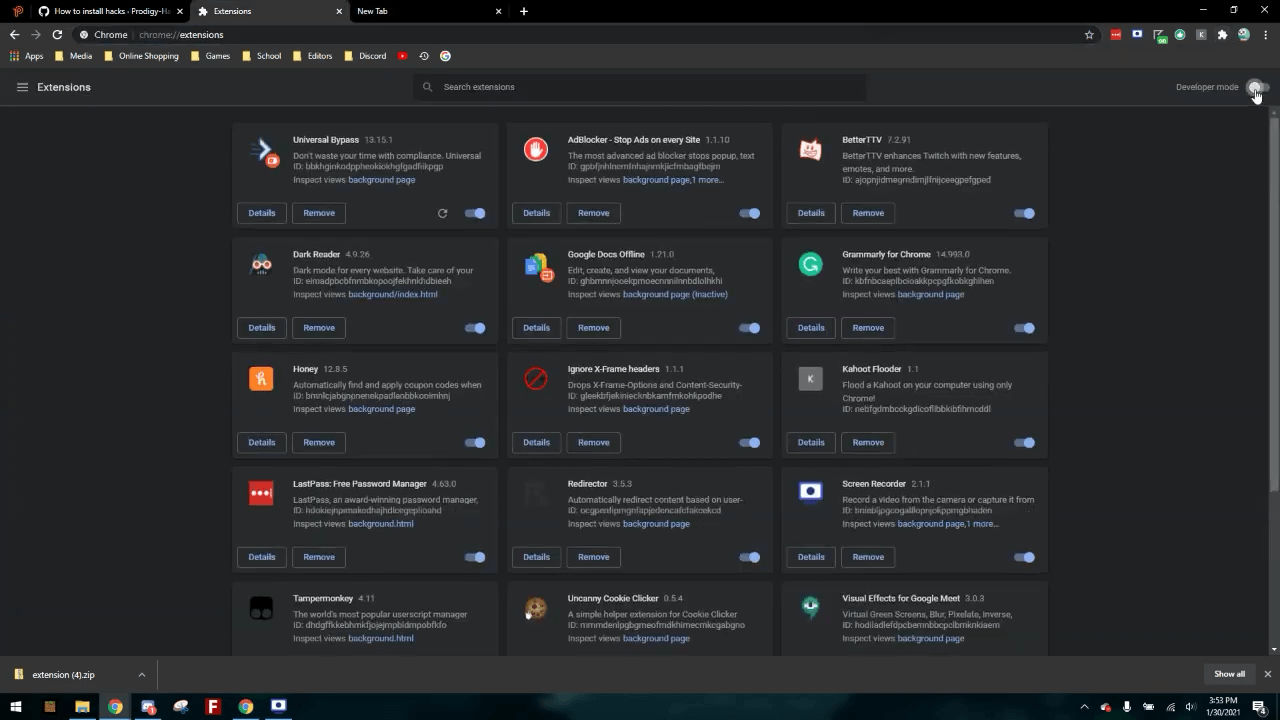Image resolution: width=1280 pixels, height=720 pixels.
Task: Click the YouTube bookmark icon
Action: pyautogui.click(x=402, y=56)
